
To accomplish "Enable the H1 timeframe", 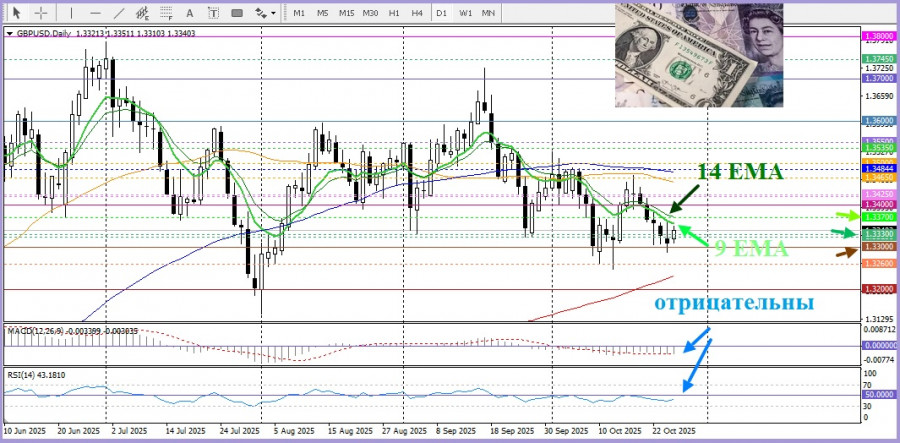I will tap(394, 13).
